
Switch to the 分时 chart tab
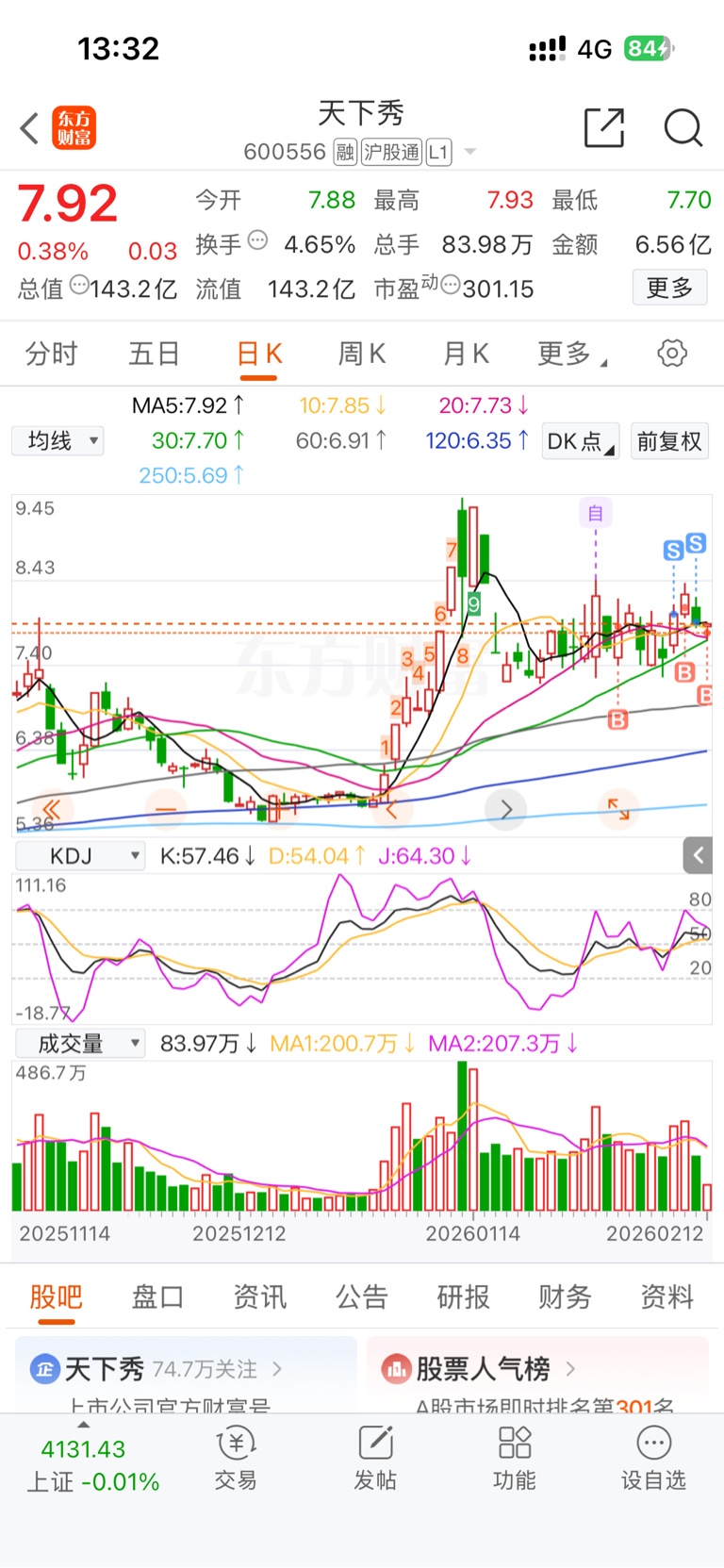[x=51, y=354]
